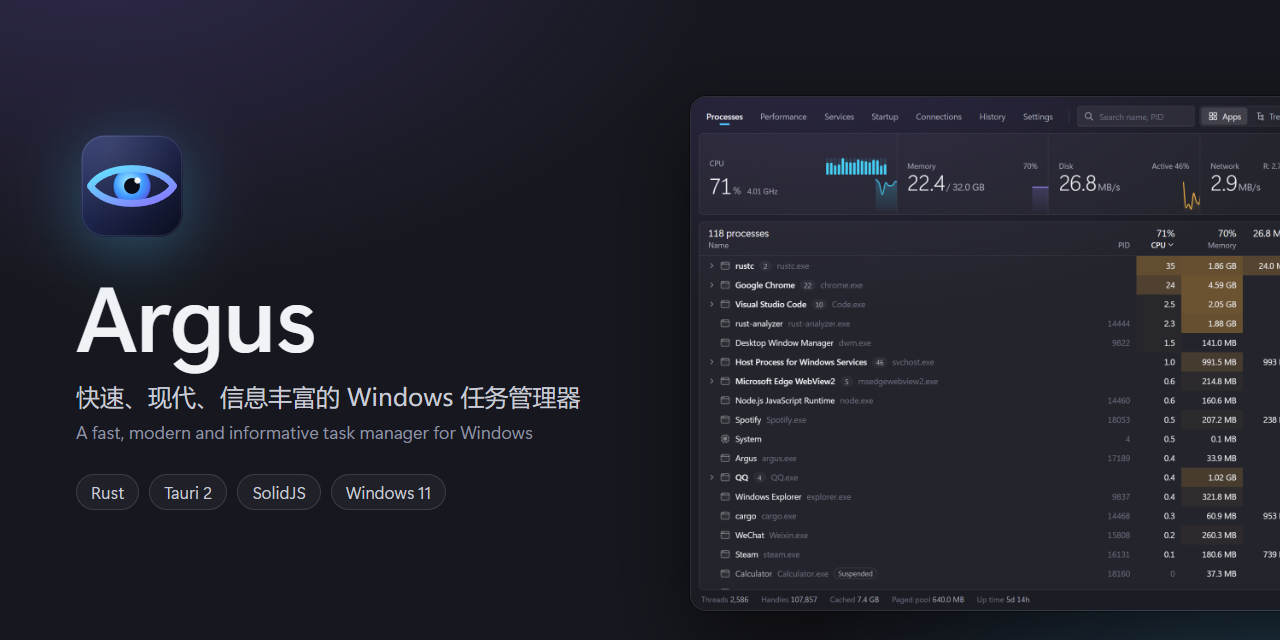Click the Microsoft Edge WebView2 row icon

[x=725, y=381]
